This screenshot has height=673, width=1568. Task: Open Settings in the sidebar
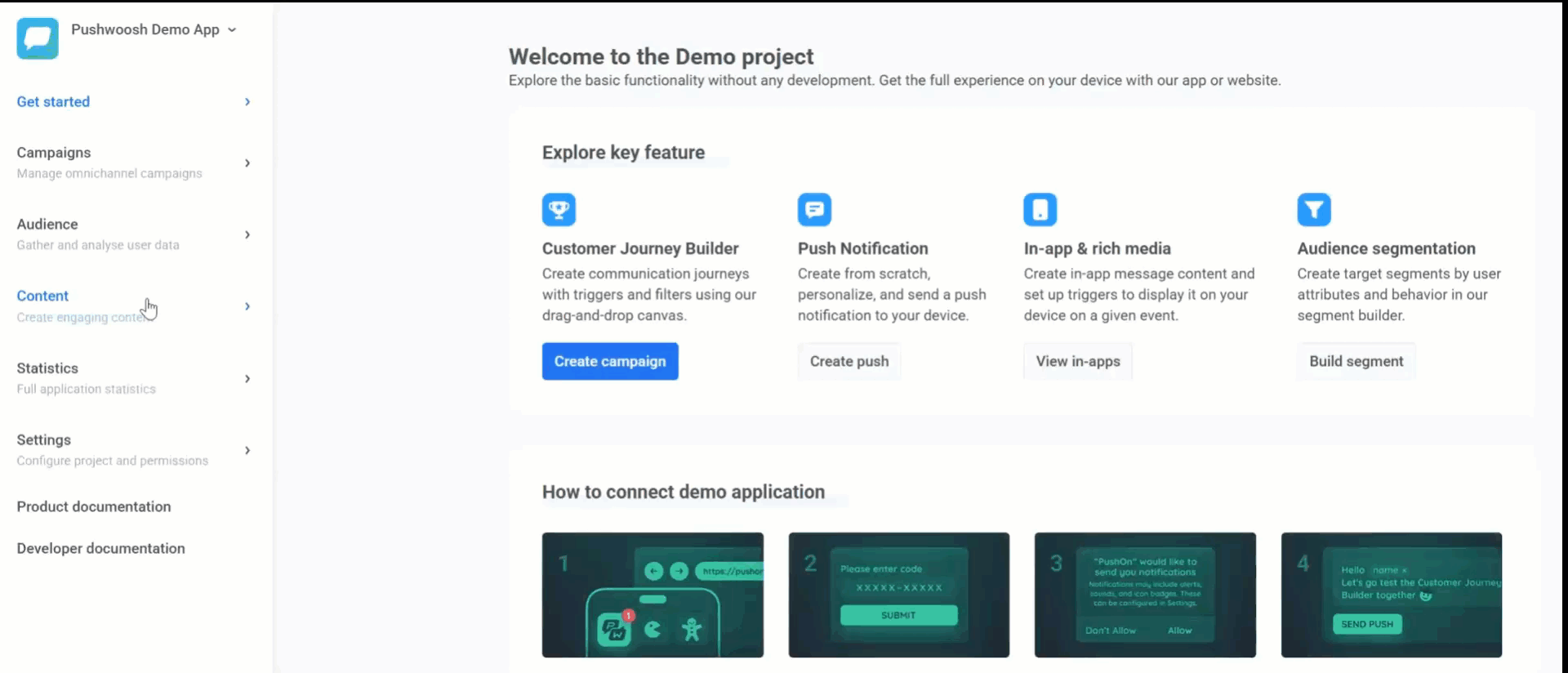[44, 440]
